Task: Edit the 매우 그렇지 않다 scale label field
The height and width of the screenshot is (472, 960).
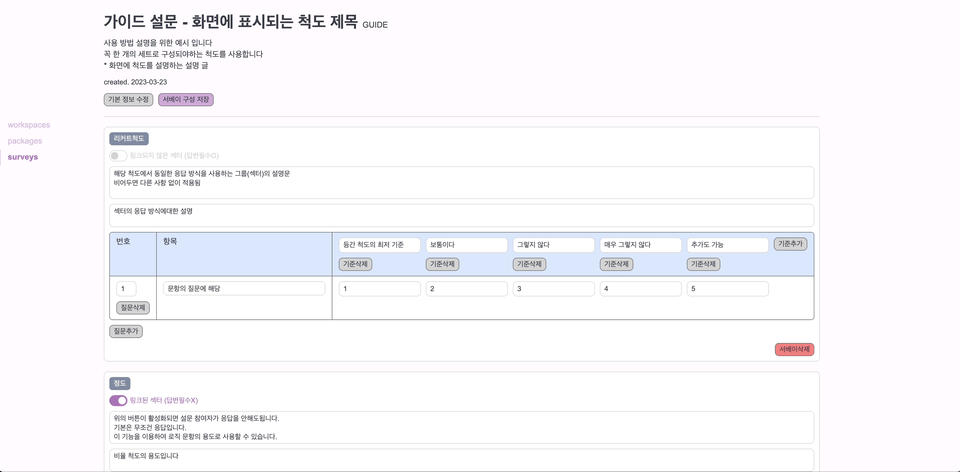Action: tap(640, 245)
